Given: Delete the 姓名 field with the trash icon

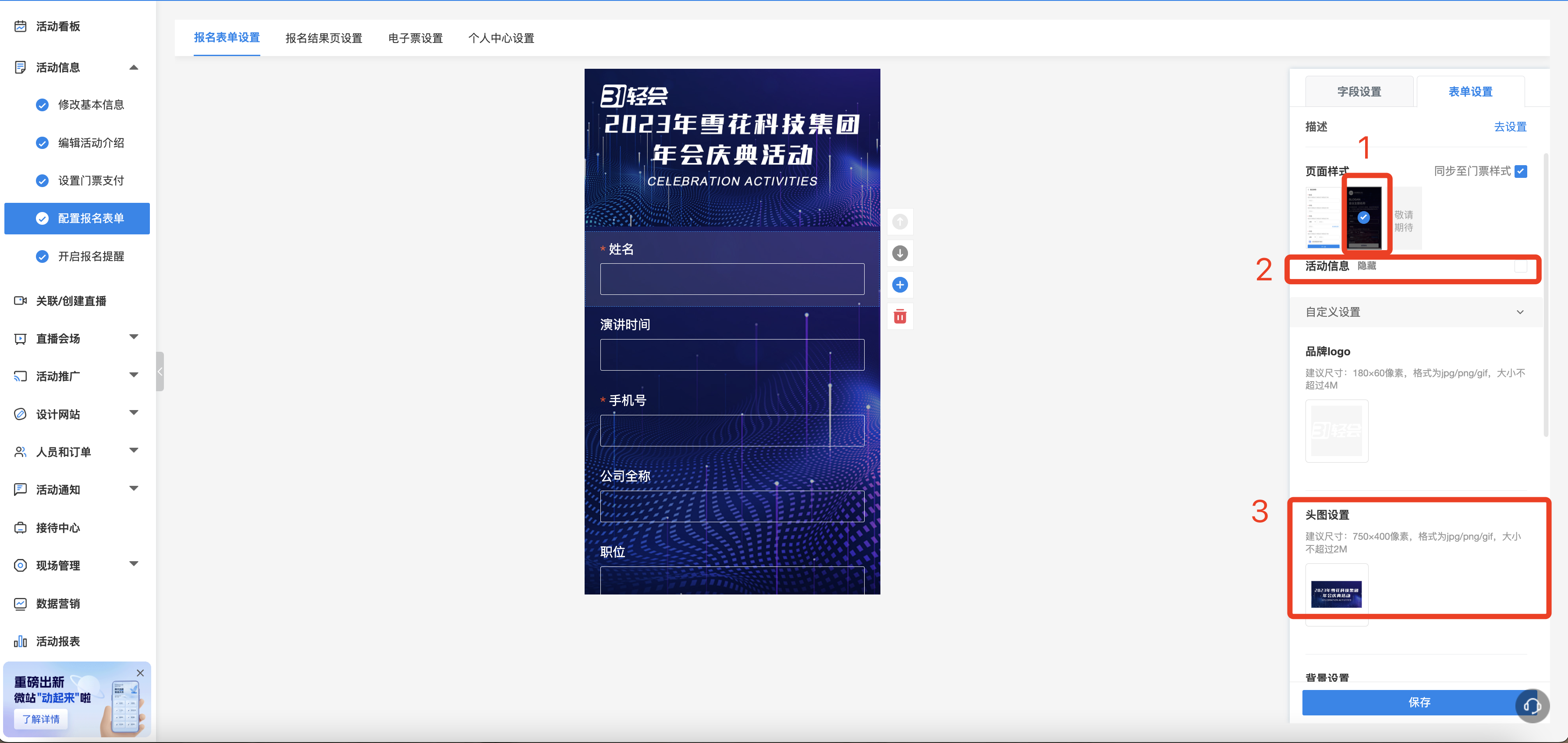Looking at the screenshot, I should coord(900,316).
